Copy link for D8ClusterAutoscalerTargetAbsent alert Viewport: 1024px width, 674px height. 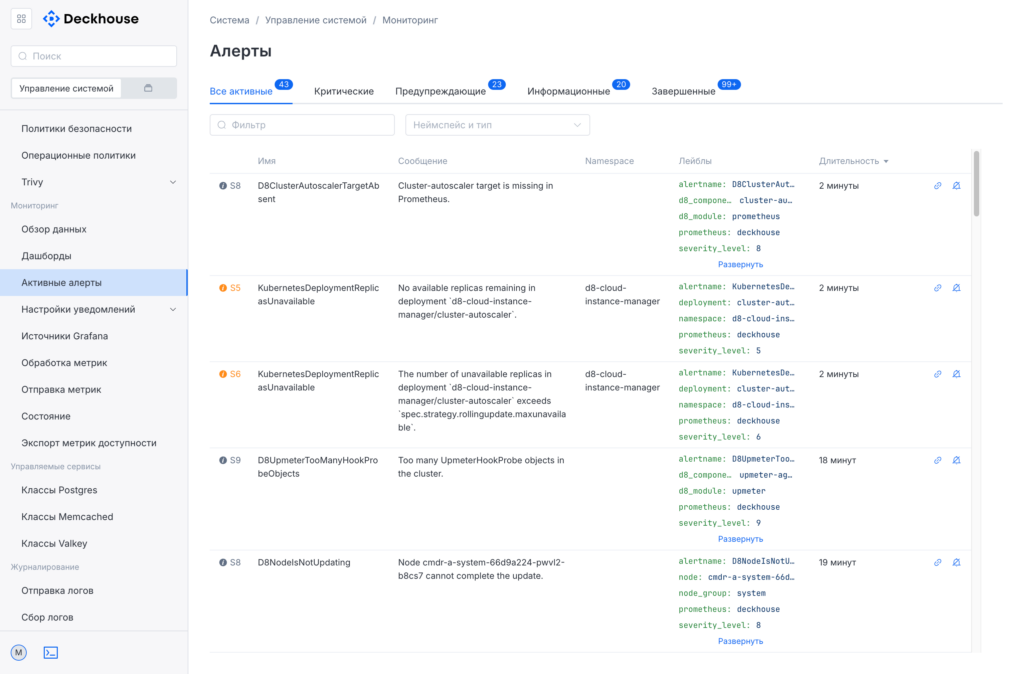(x=937, y=186)
